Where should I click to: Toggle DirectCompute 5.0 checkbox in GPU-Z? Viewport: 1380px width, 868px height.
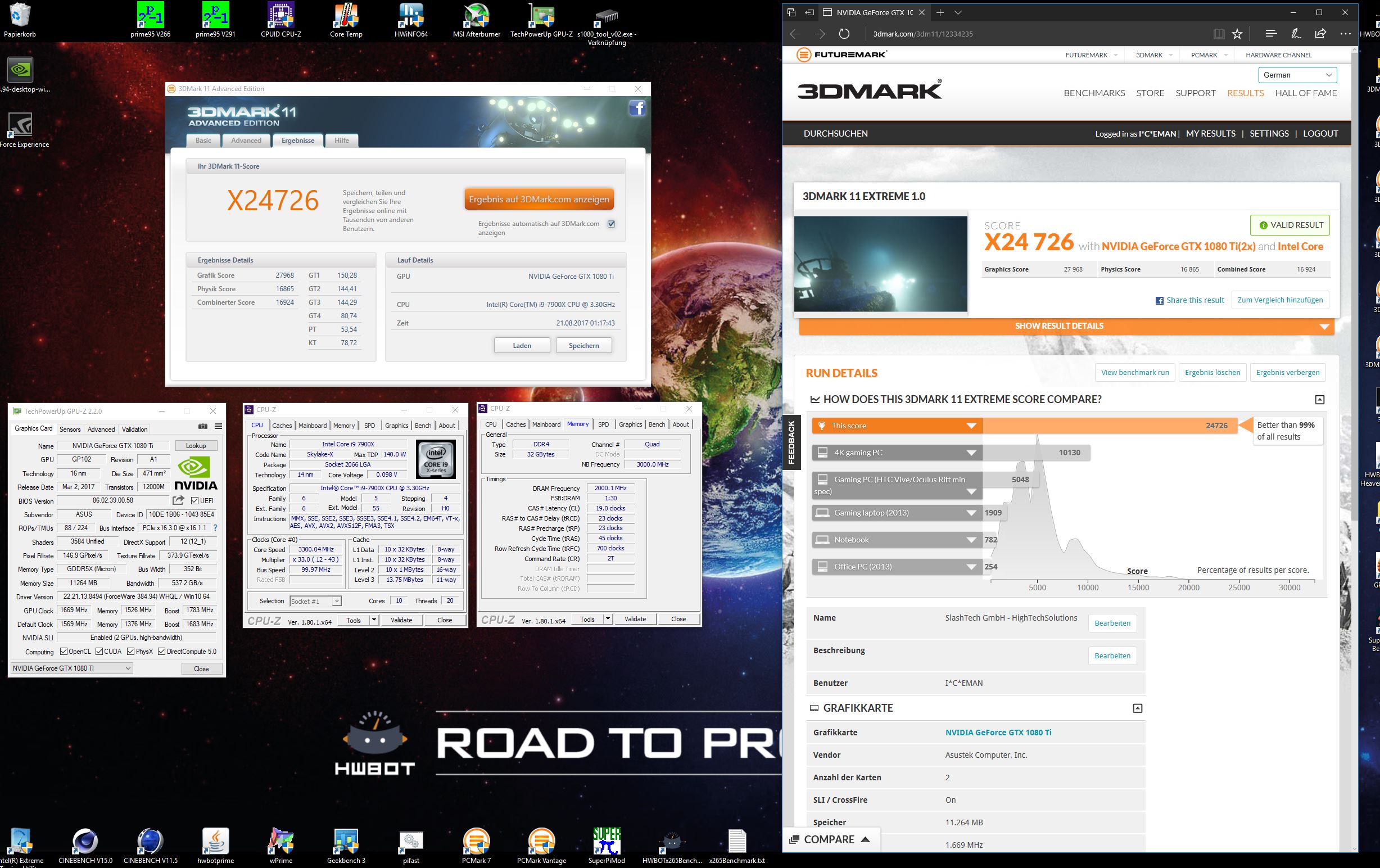[162, 652]
